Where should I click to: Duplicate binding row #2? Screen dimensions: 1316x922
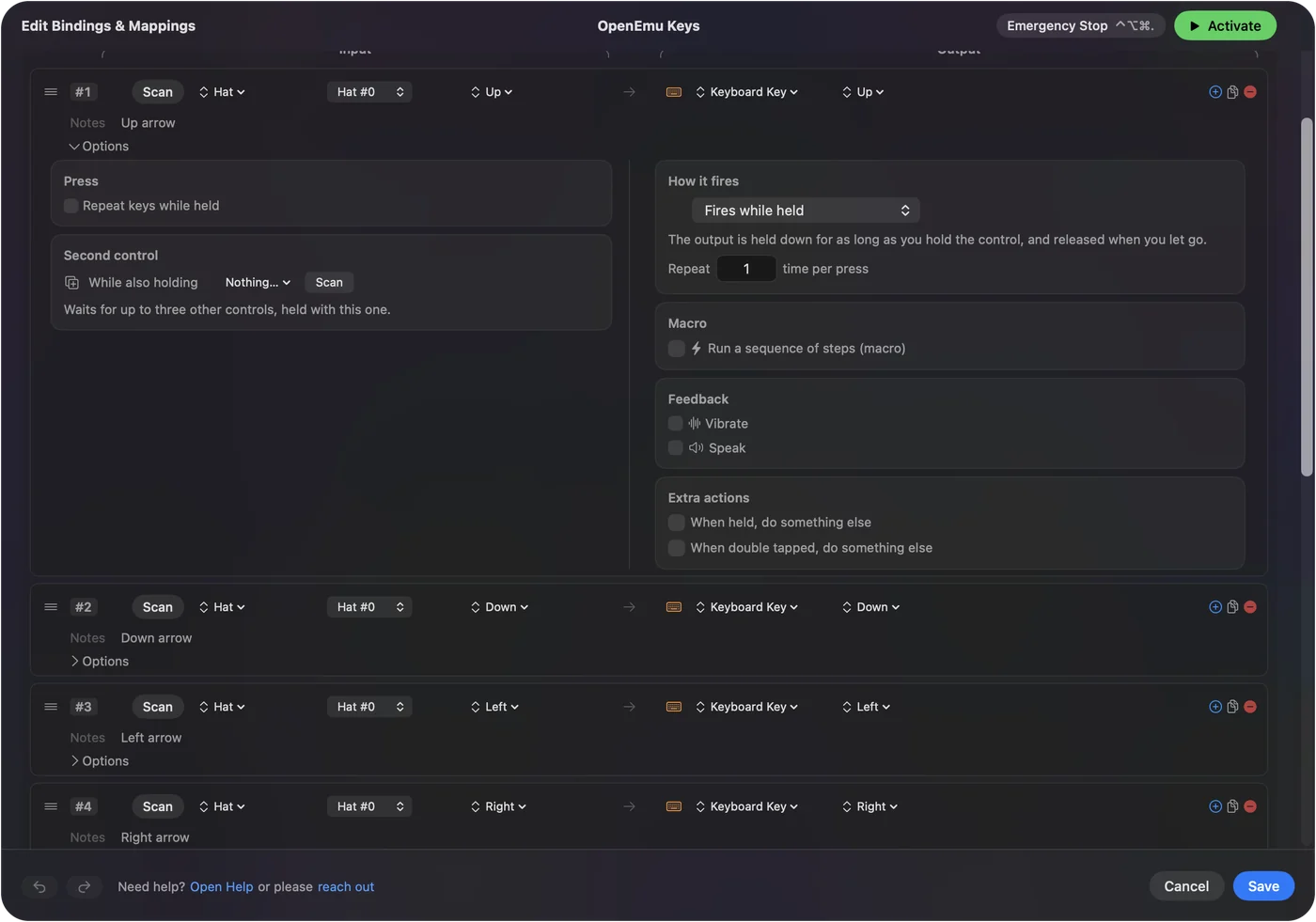(x=1232, y=607)
